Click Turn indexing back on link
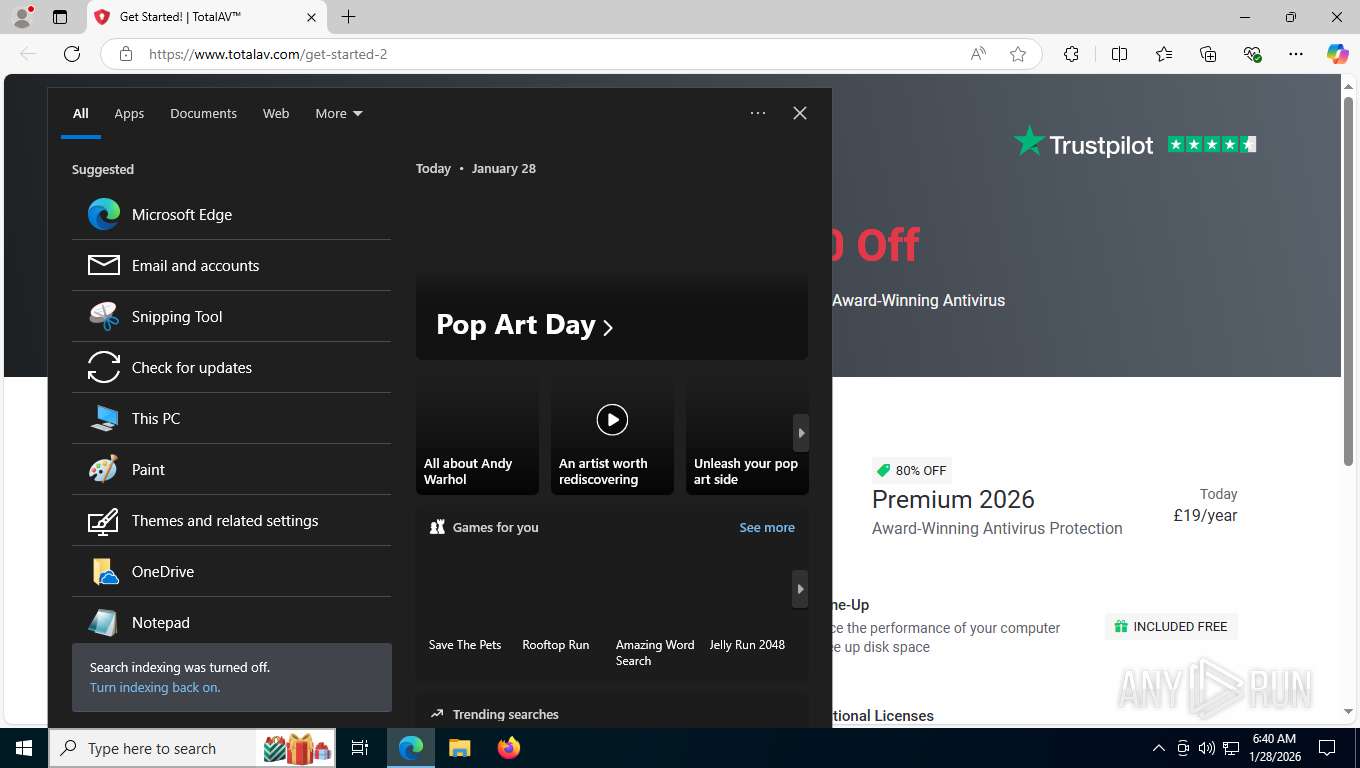This screenshot has width=1360, height=768. tap(155, 687)
